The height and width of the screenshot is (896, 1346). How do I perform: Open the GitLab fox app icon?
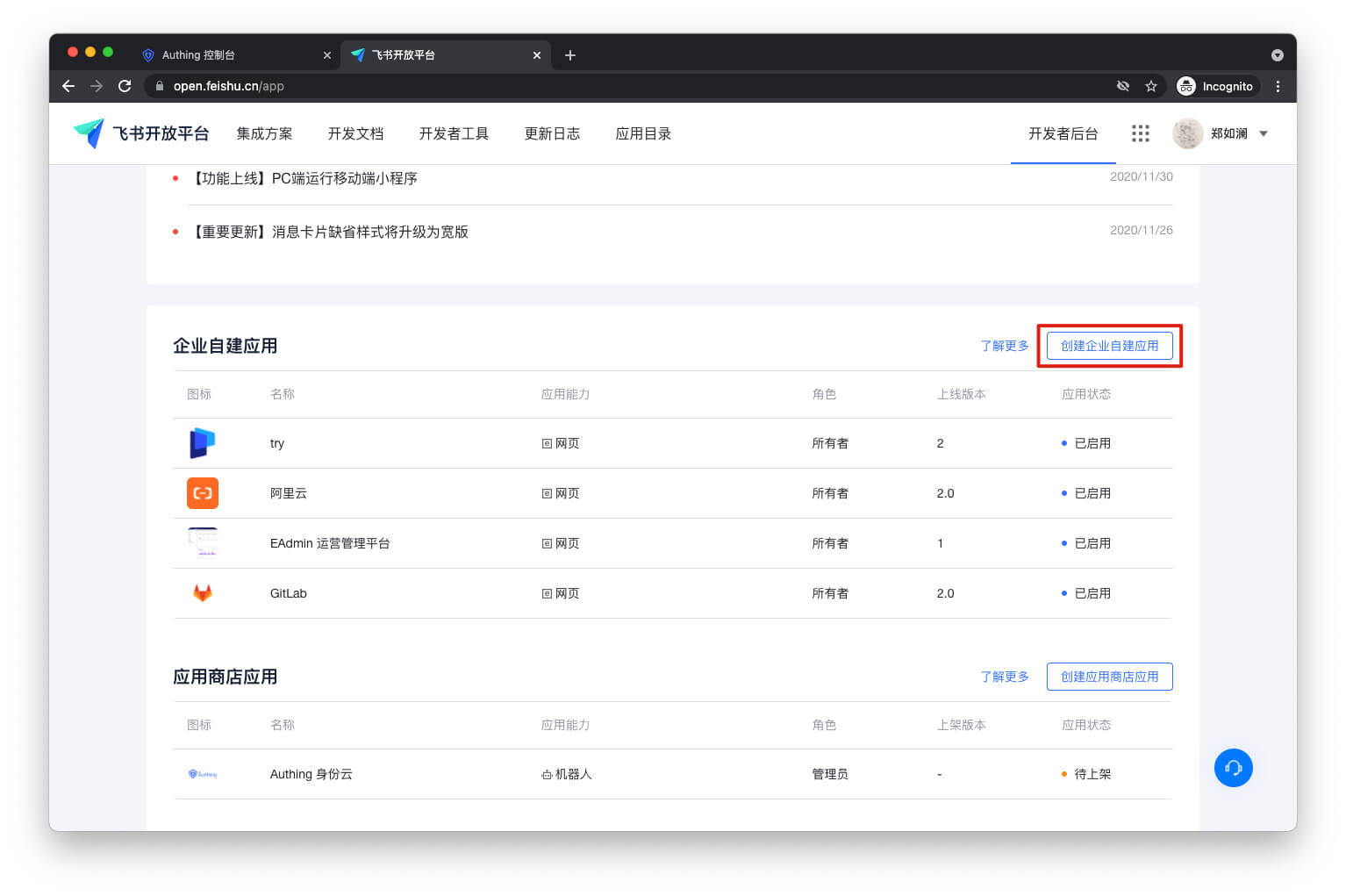(x=202, y=593)
